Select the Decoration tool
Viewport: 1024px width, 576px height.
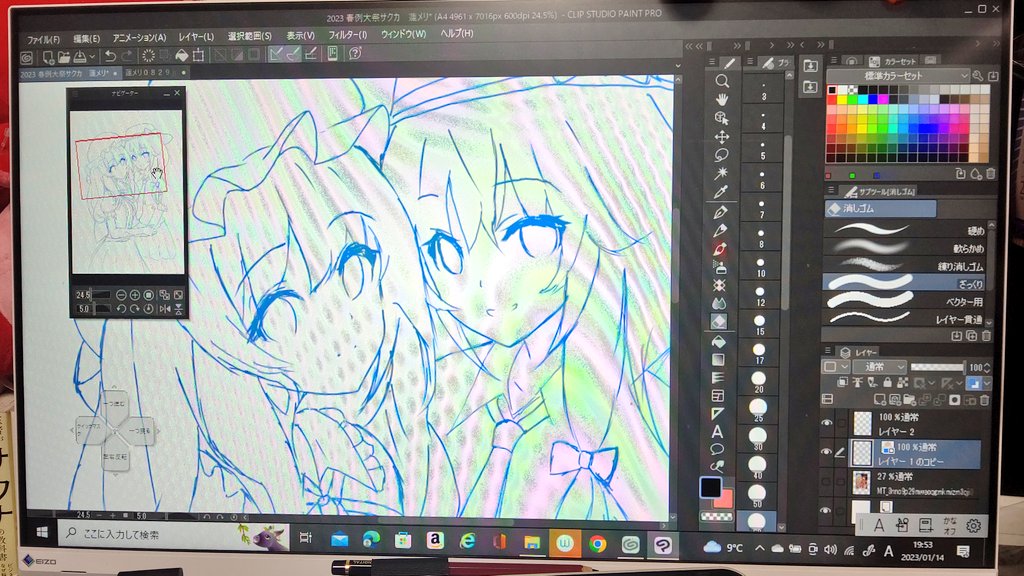click(719, 285)
